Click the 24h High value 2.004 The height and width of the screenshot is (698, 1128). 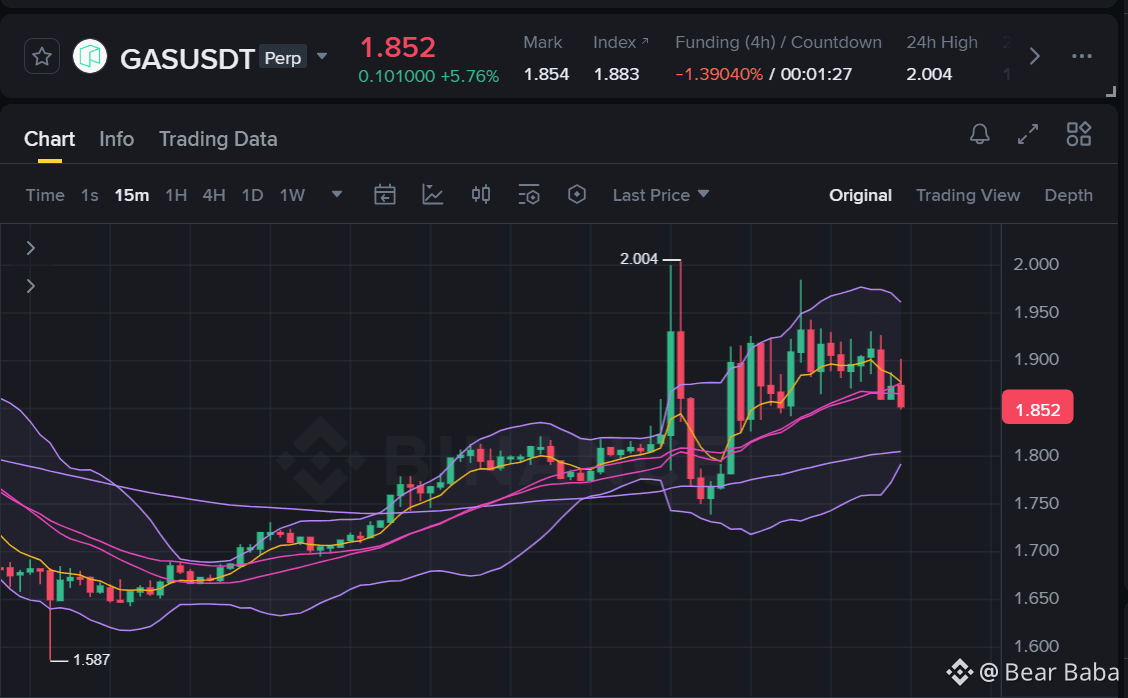click(929, 74)
